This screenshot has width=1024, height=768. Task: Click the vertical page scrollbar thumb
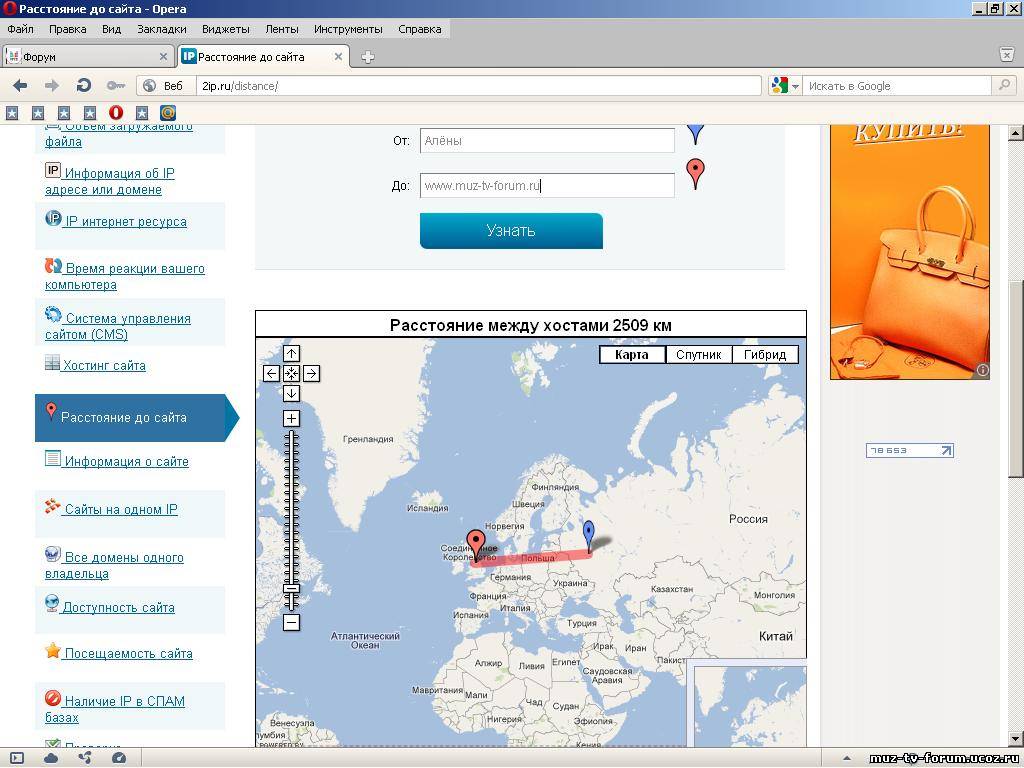click(x=1015, y=379)
